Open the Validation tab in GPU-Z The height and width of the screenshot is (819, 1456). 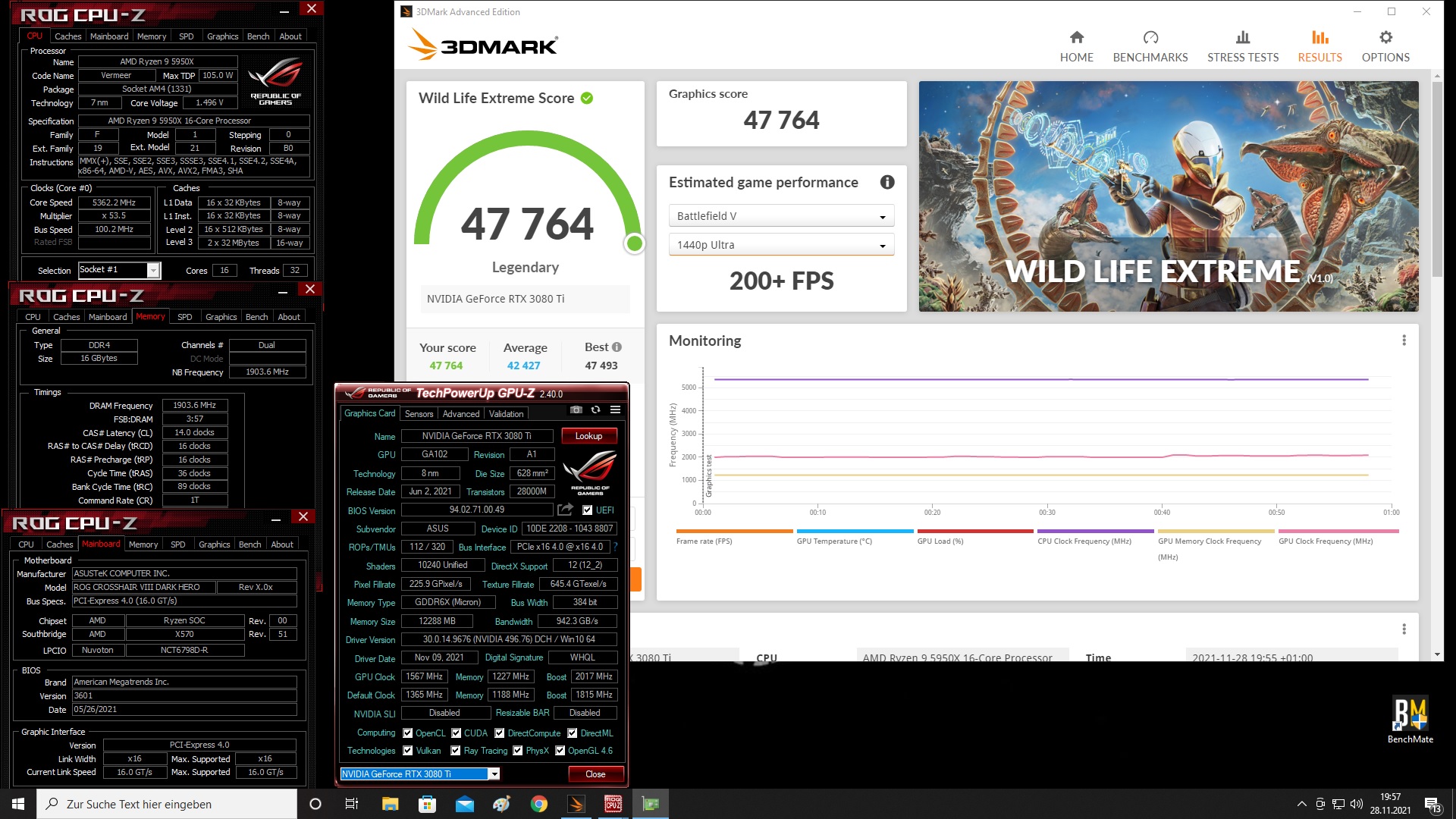506,413
